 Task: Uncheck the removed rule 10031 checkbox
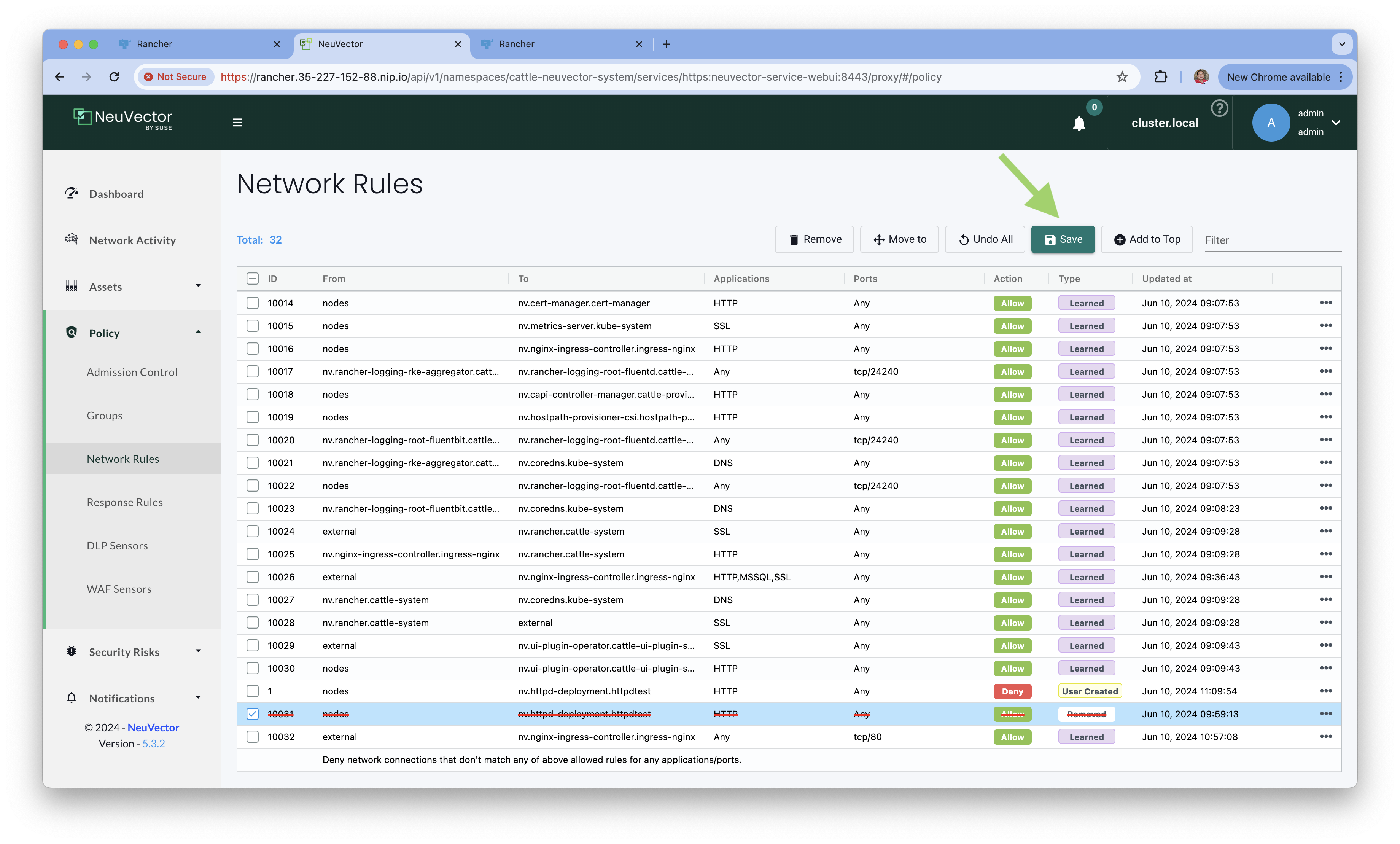click(x=253, y=714)
